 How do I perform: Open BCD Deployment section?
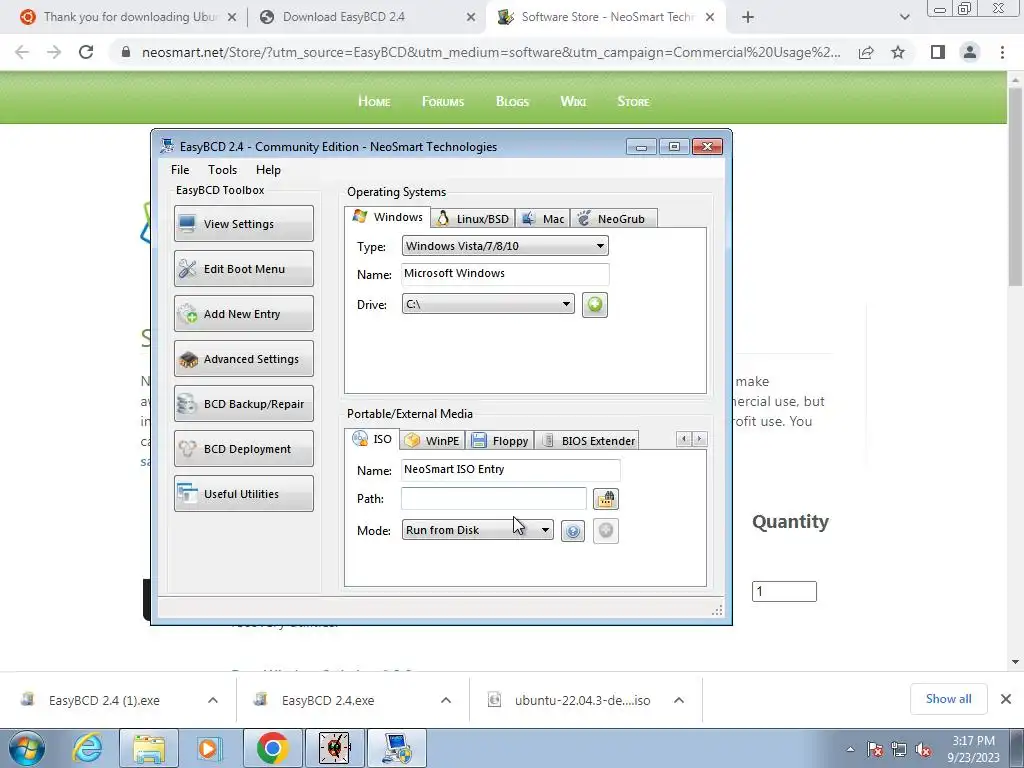coord(244,449)
